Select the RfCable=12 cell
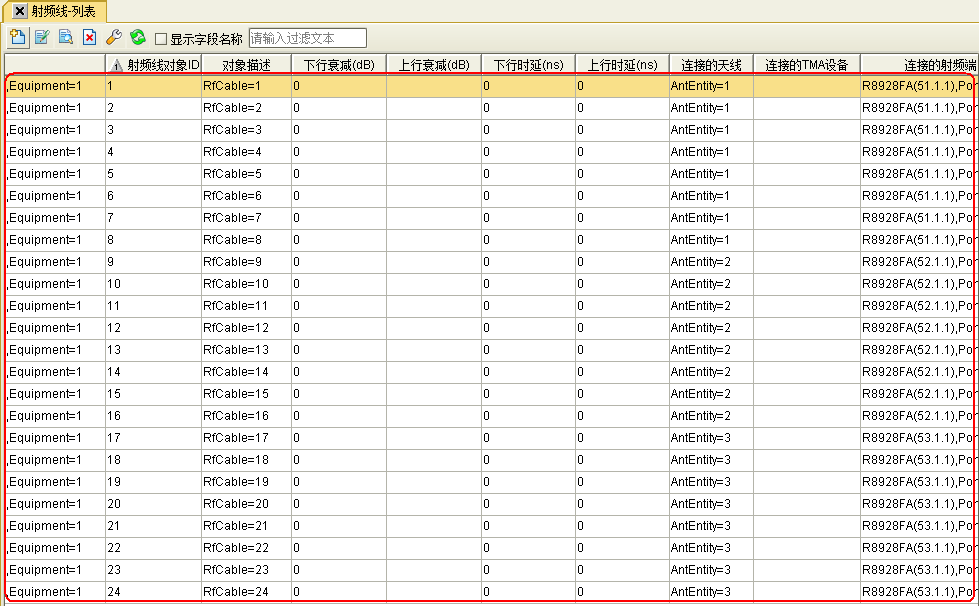 [x=246, y=328]
